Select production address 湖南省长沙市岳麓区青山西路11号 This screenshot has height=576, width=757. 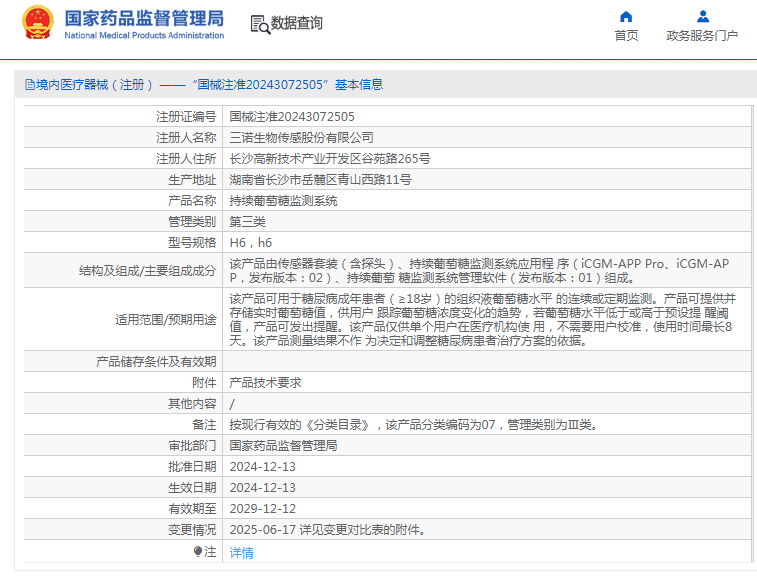tap(321, 180)
